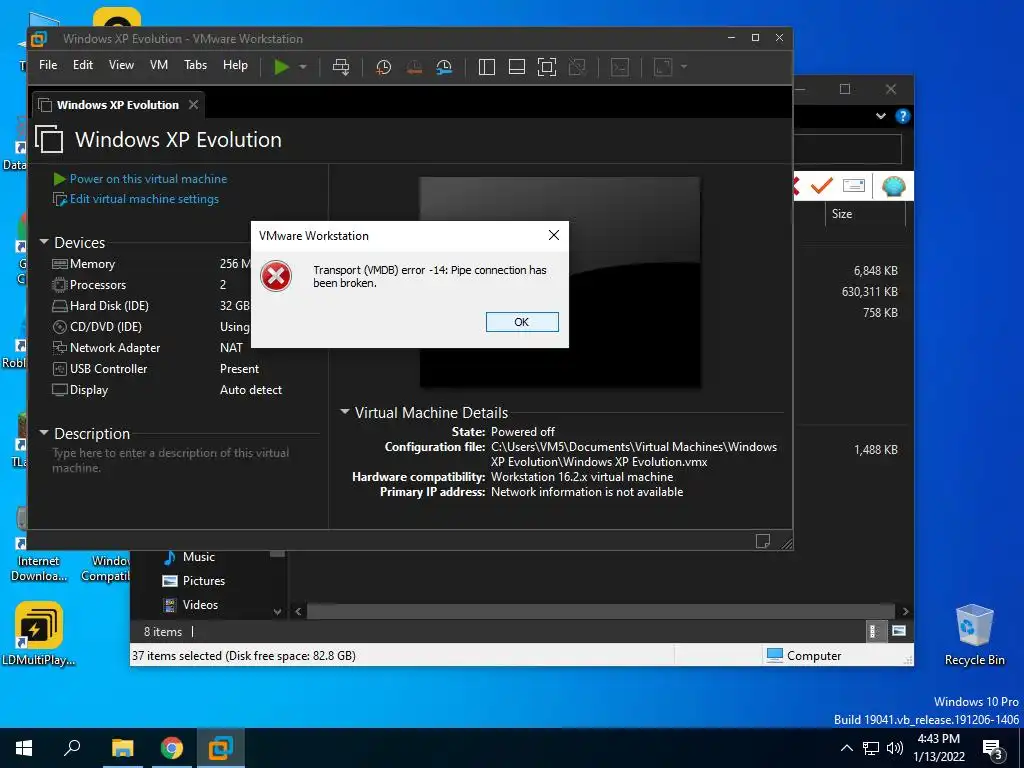Click the message log icon in VMware status bar
The height and width of the screenshot is (768, 1024).
(x=762, y=541)
